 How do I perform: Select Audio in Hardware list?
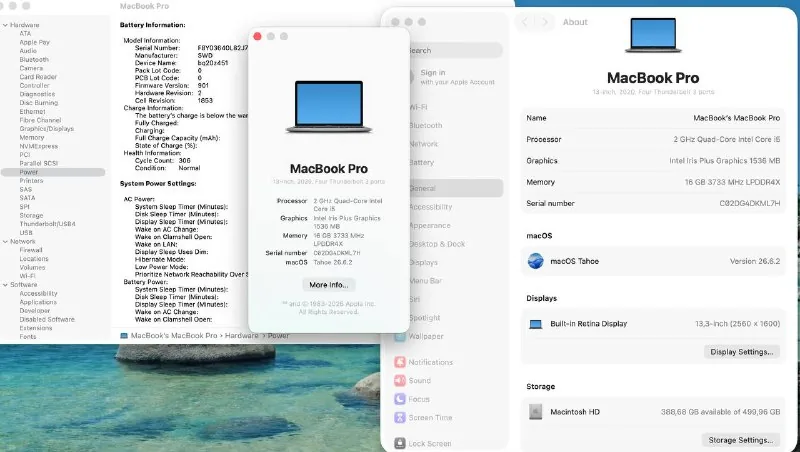point(28,51)
